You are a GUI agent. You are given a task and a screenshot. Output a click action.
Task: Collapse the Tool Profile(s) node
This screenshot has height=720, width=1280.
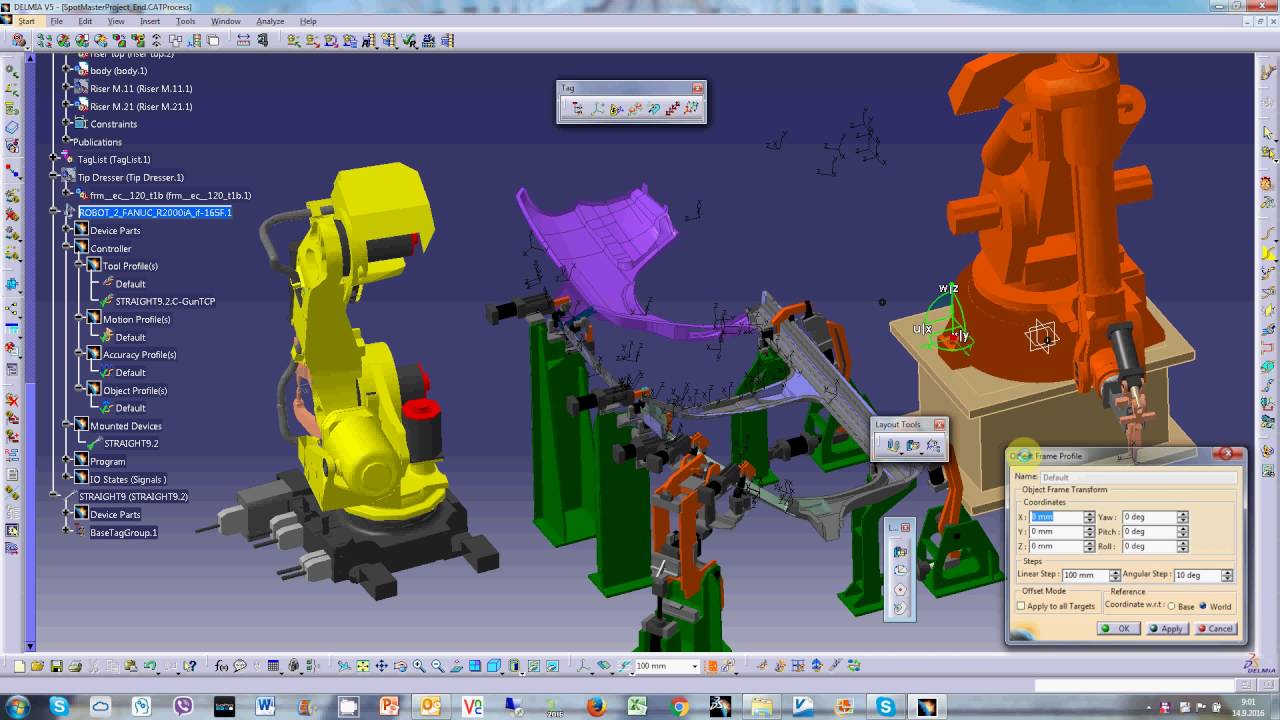(79, 266)
